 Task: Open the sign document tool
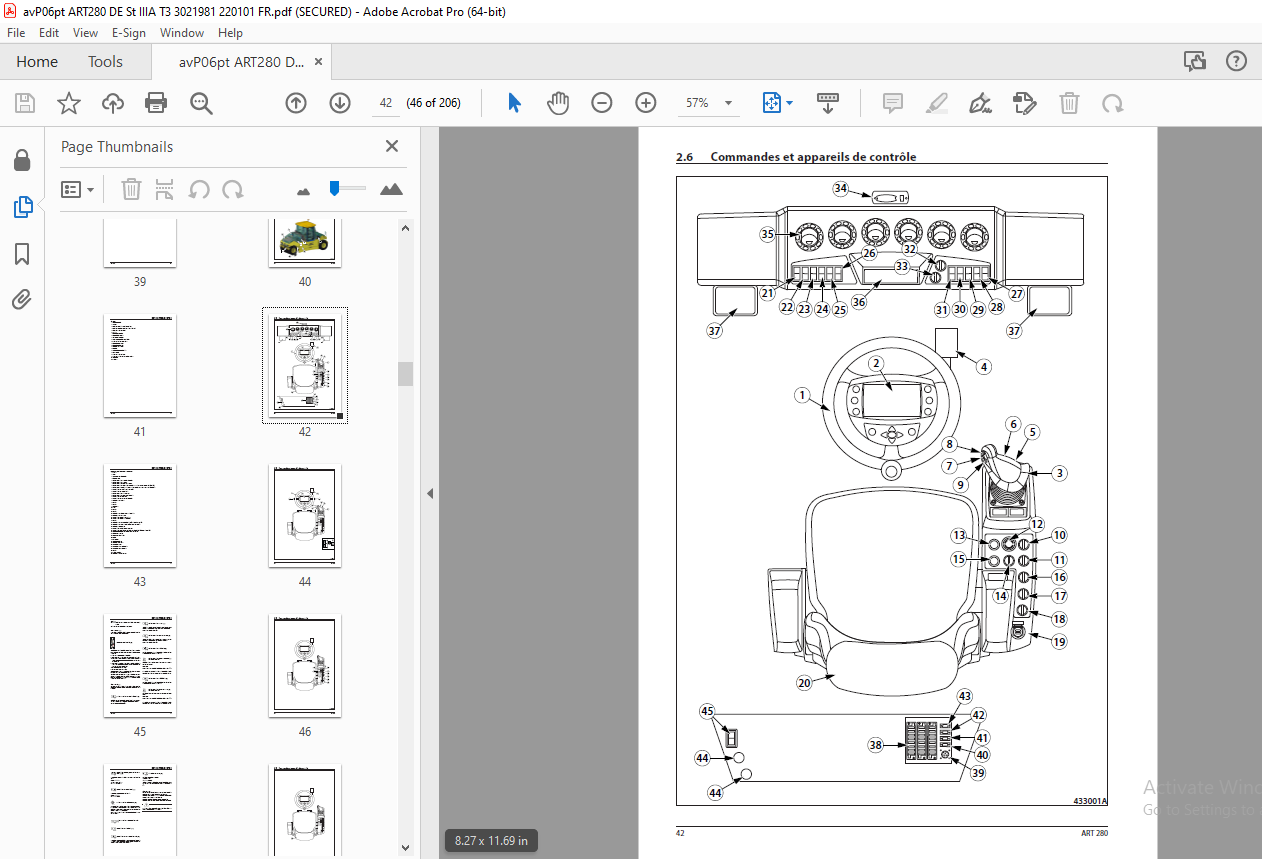[x=981, y=103]
